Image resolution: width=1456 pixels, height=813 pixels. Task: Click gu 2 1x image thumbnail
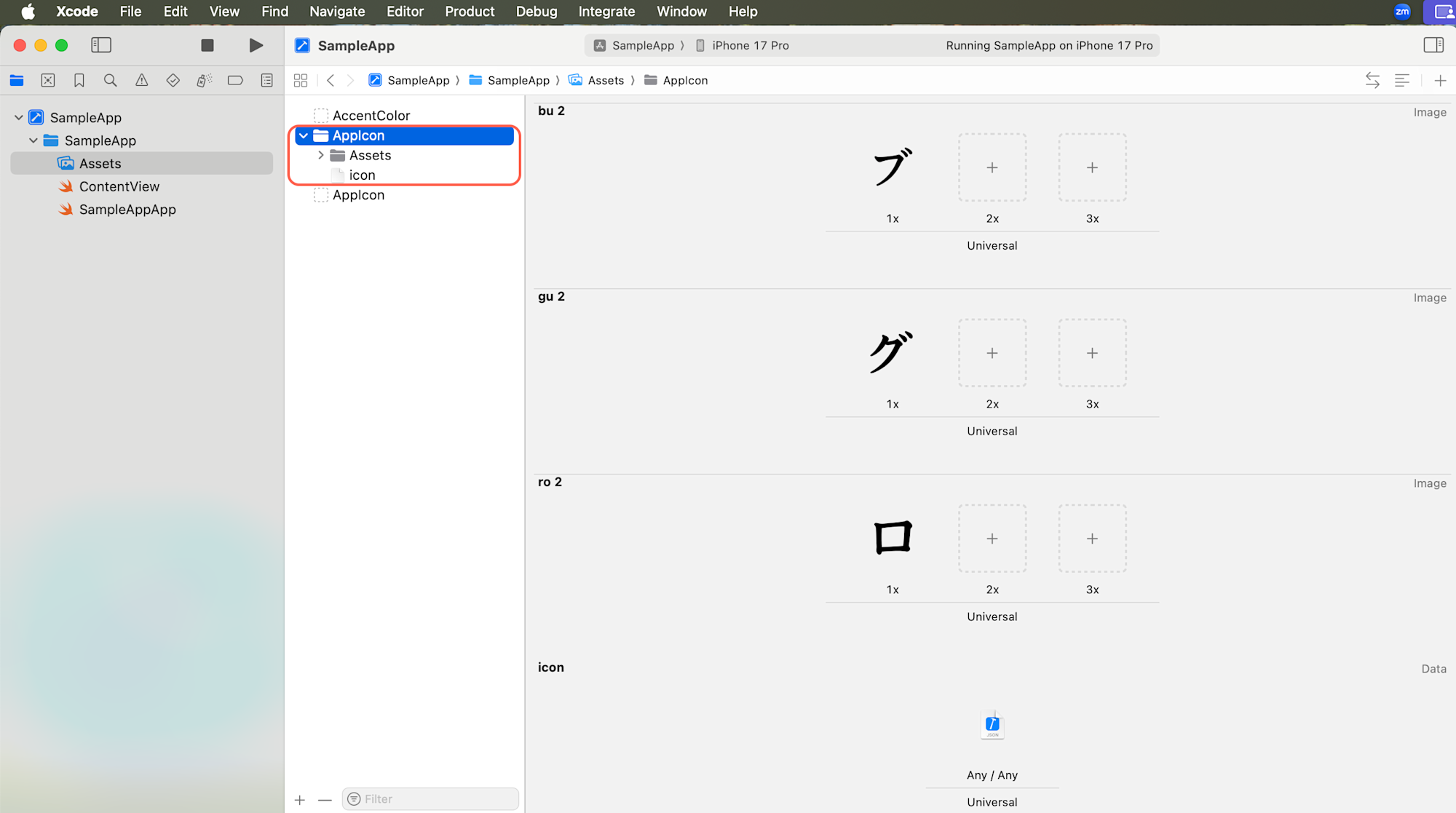[x=893, y=352]
